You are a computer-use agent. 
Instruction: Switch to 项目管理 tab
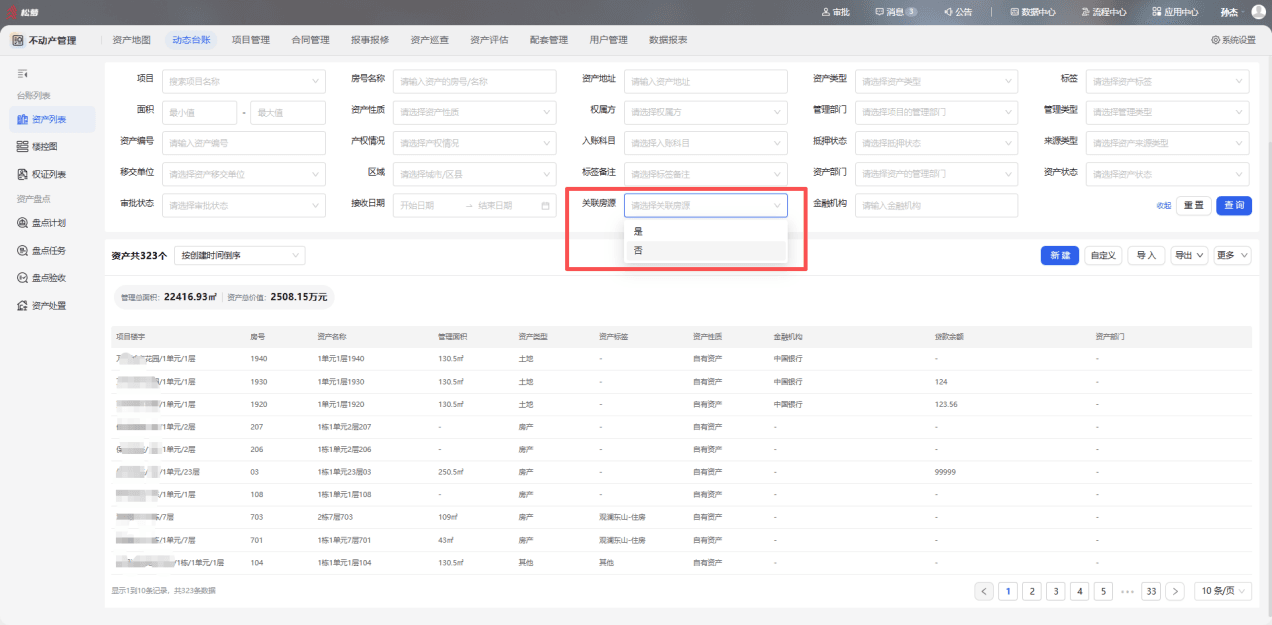coord(251,40)
